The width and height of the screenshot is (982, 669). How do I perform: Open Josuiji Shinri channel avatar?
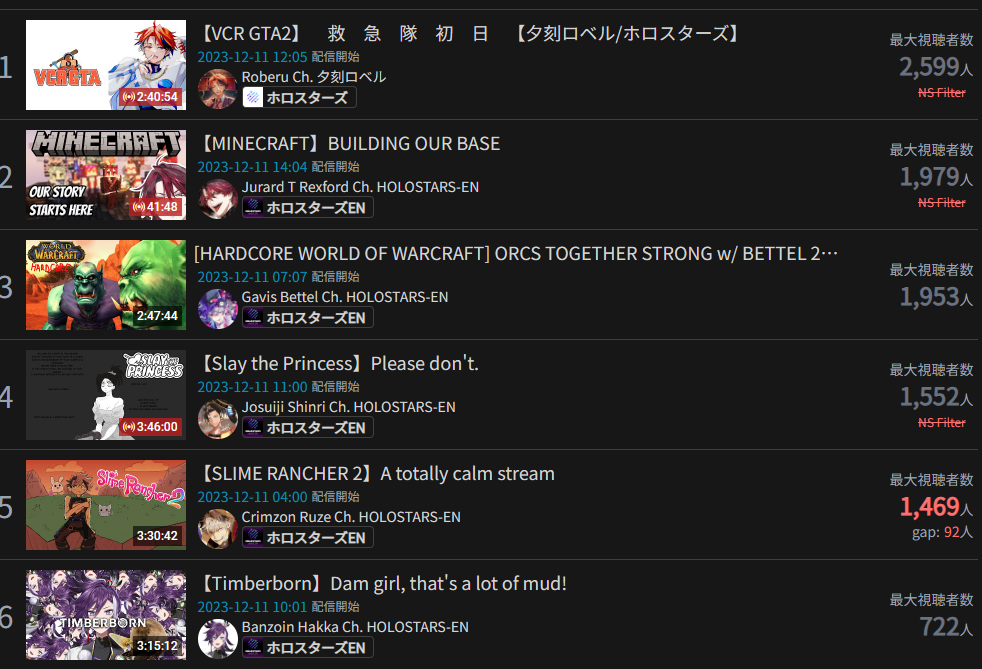pos(217,419)
